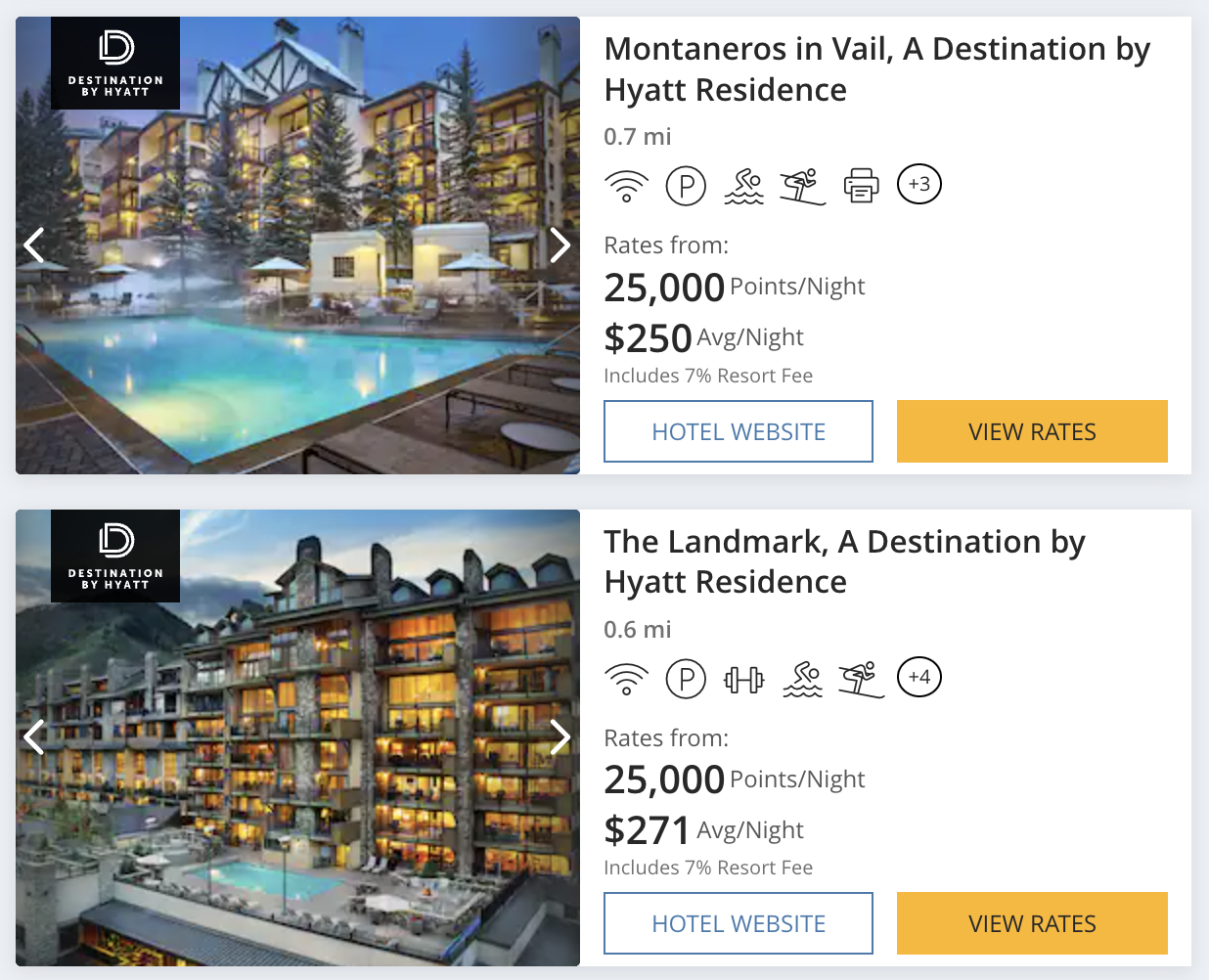The image size is (1209, 980).
Task: Open the business center icon under Montaneros
Action: pyautogui.click(x=861, y=184)
